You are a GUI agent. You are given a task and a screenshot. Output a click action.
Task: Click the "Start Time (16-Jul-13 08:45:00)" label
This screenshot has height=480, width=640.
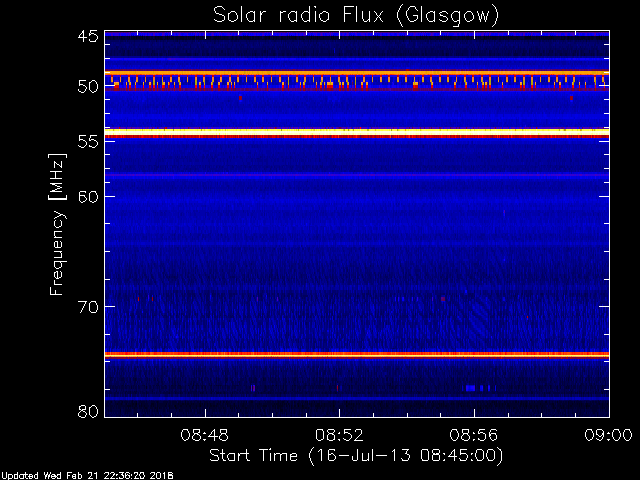coord(355,456)
